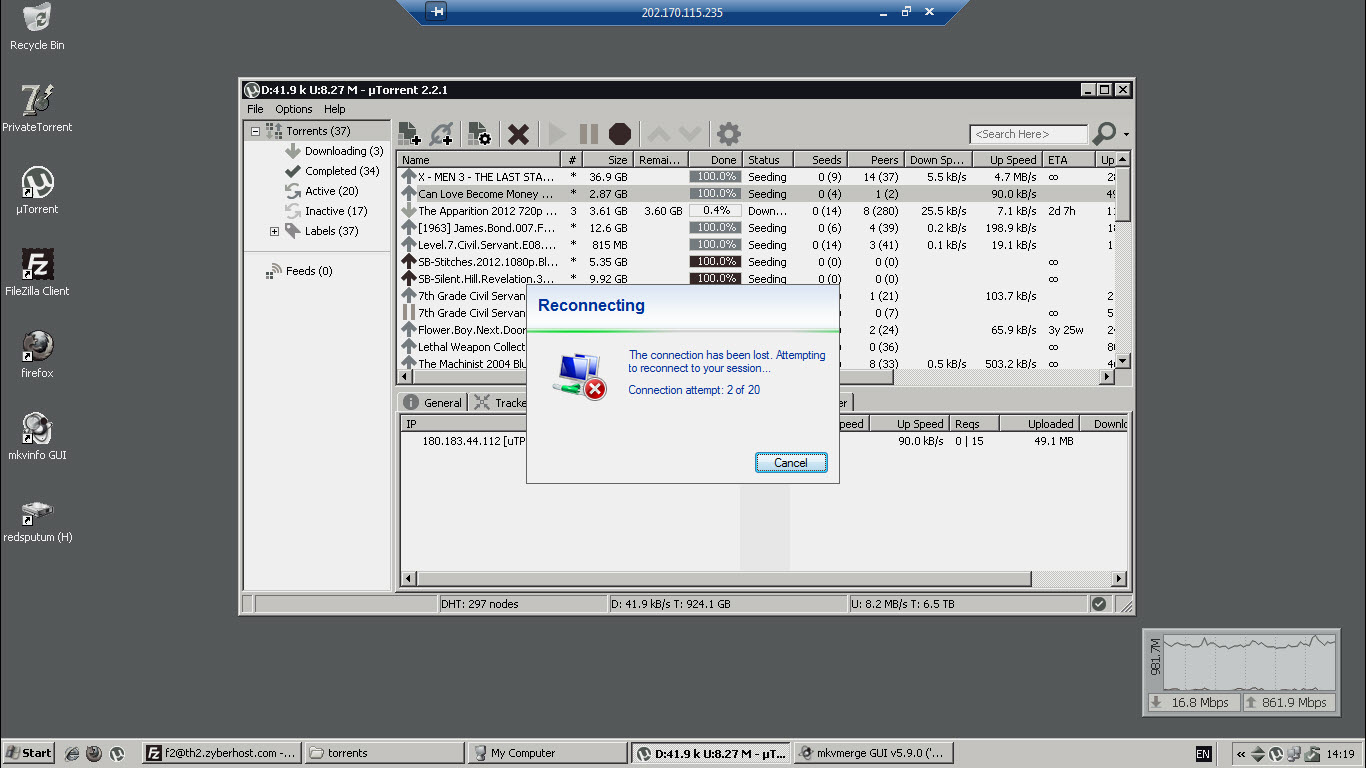The height and width of the screenshot is (768, 1366).
Task: Select the Level.7.Civil.Servant.E08 torrent
Action: [756, 245]
